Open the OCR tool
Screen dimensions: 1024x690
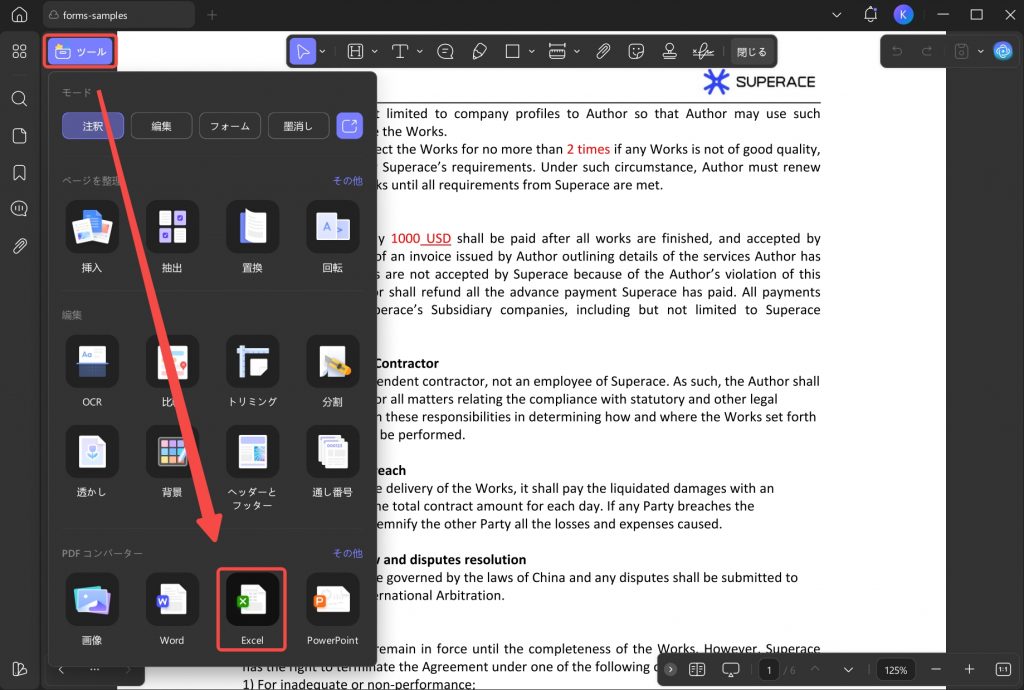[x=92, y=361]
